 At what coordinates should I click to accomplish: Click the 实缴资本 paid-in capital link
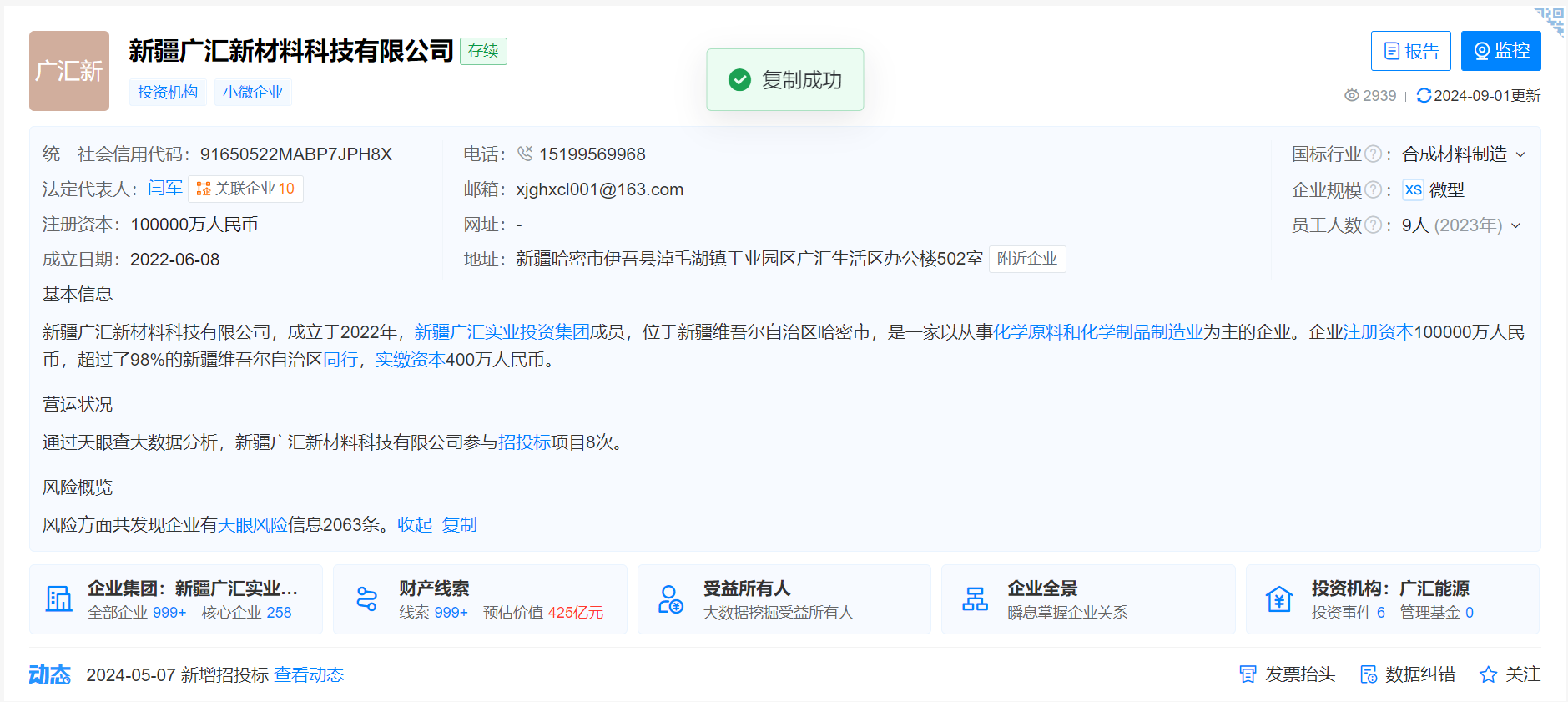click(411, 360)
